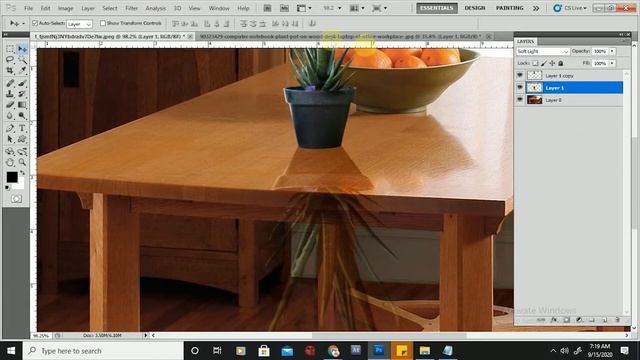Open CS Live menu
The width and height of the screenshot is (640, 360).
[x=571, y=8]
